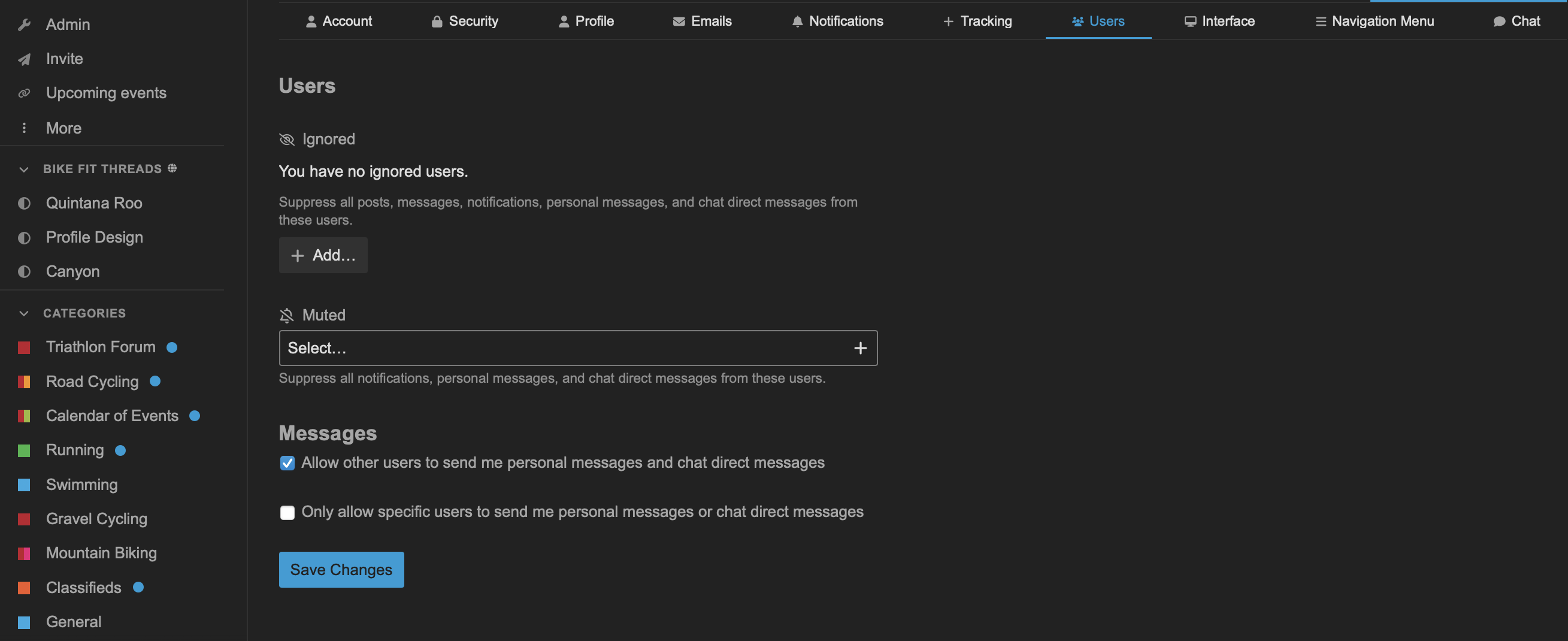Click Add button for ignored users
The width and height of the screenshot is (1568, 641).
tap(323, 256)
